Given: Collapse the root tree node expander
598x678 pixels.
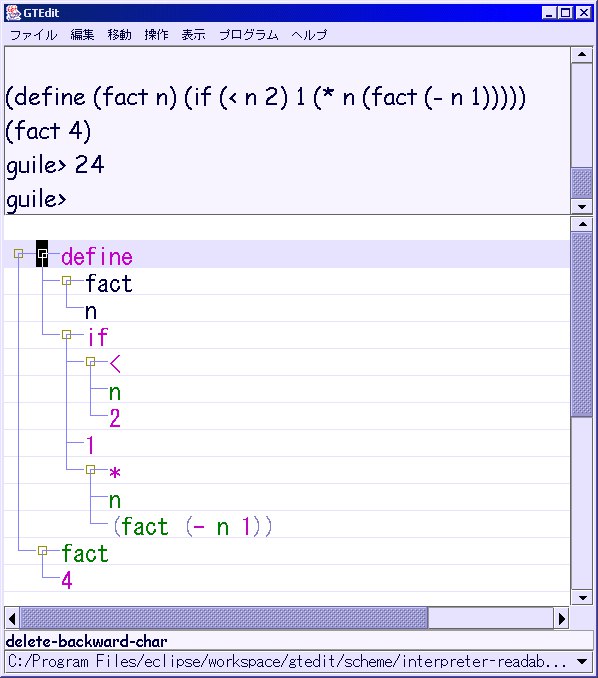Looking at the screenshot, I should tap(18, 253).
